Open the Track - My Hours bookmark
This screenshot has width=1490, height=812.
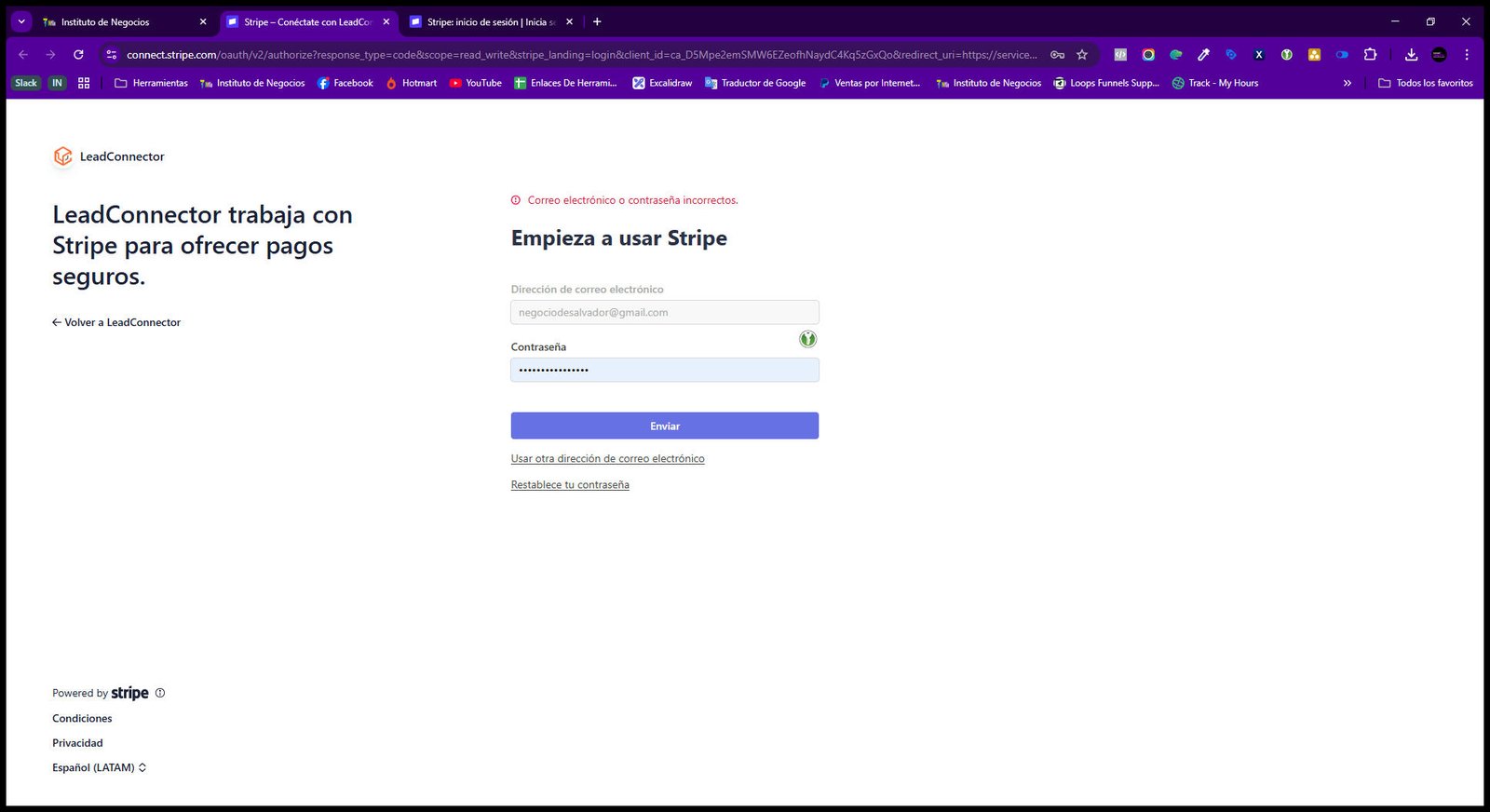(x=1215, y=83)
